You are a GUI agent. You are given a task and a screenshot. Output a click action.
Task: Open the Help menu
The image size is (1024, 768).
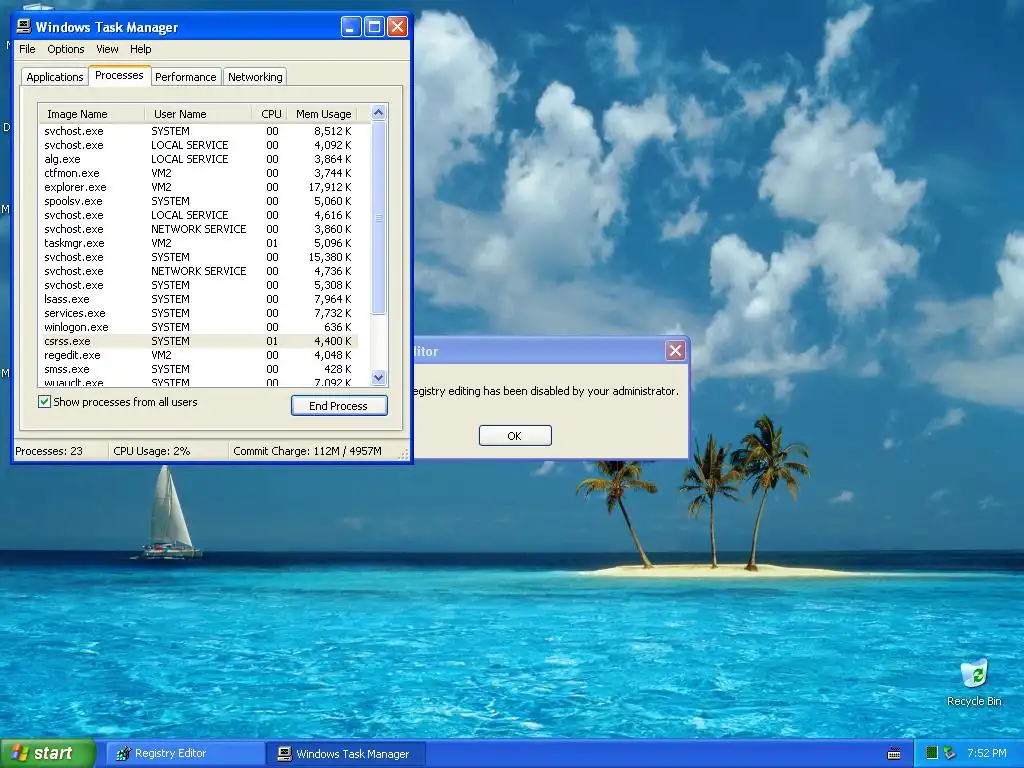pyautogui.click(x=140, y=49)
